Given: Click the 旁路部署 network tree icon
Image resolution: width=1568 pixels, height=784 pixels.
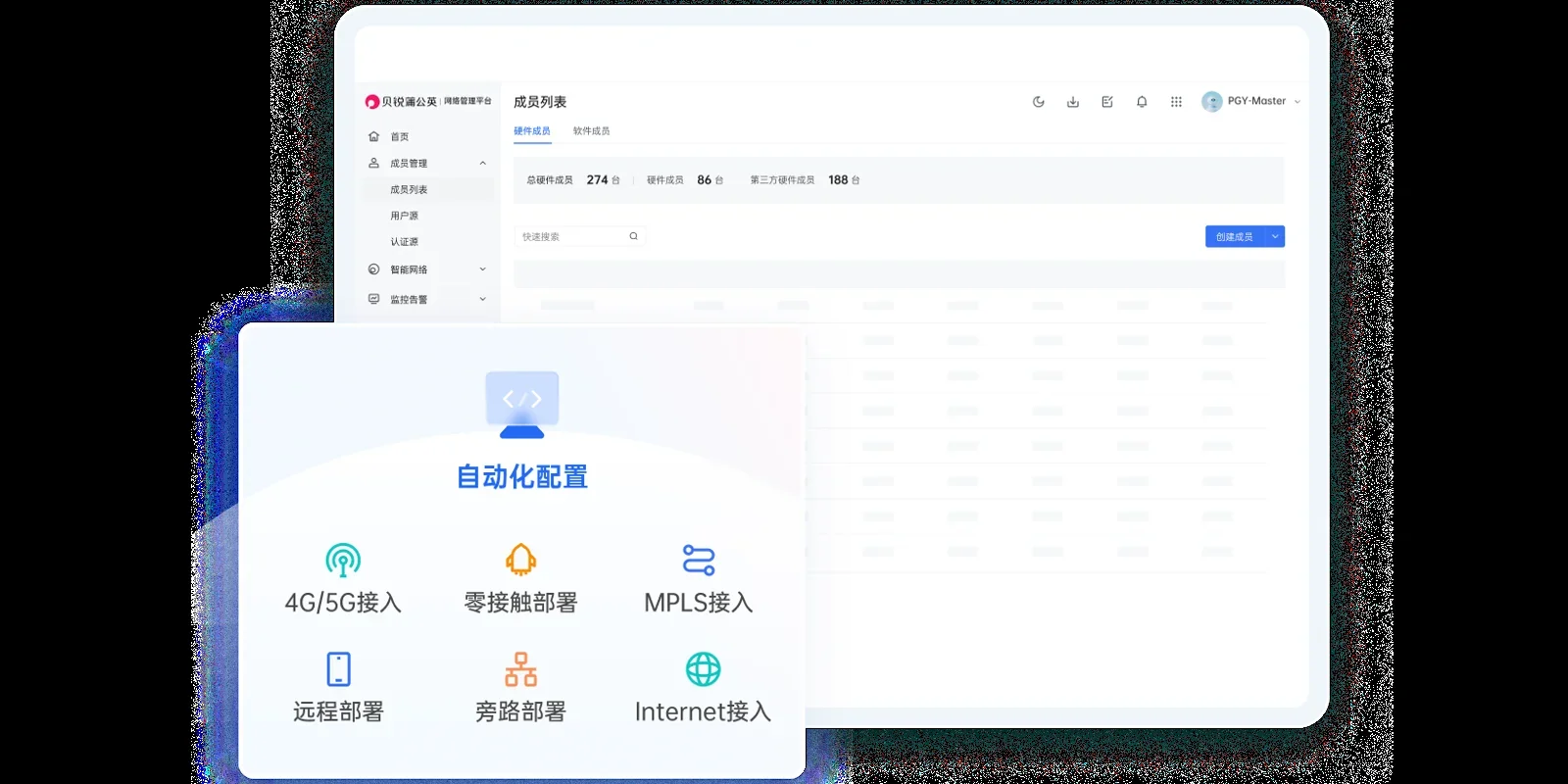Looking at the screenshot, I should tap(520, 669).
